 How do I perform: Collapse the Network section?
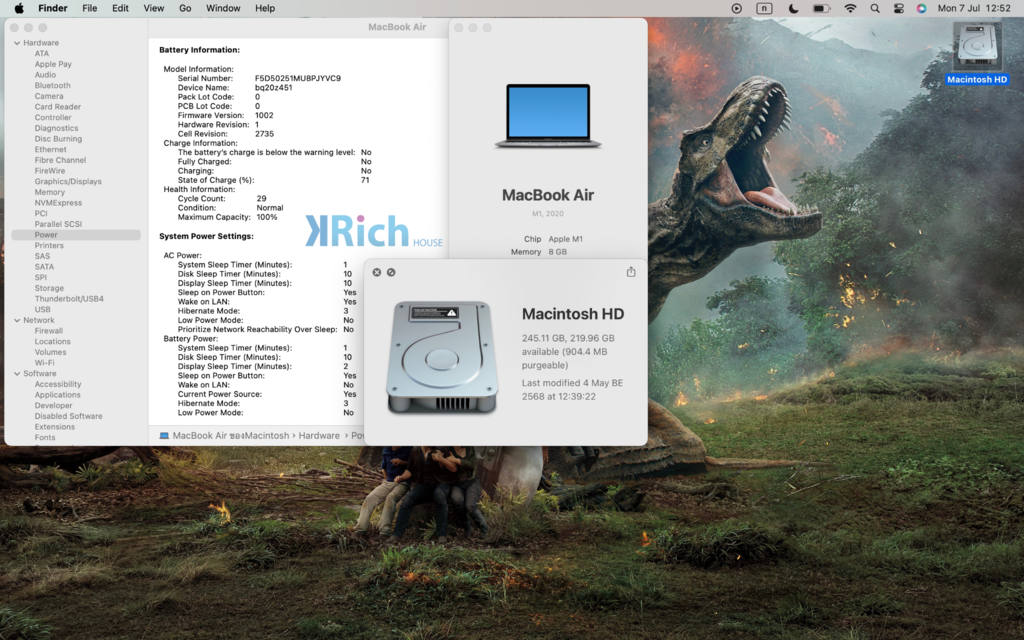click(x=17, y=321)
